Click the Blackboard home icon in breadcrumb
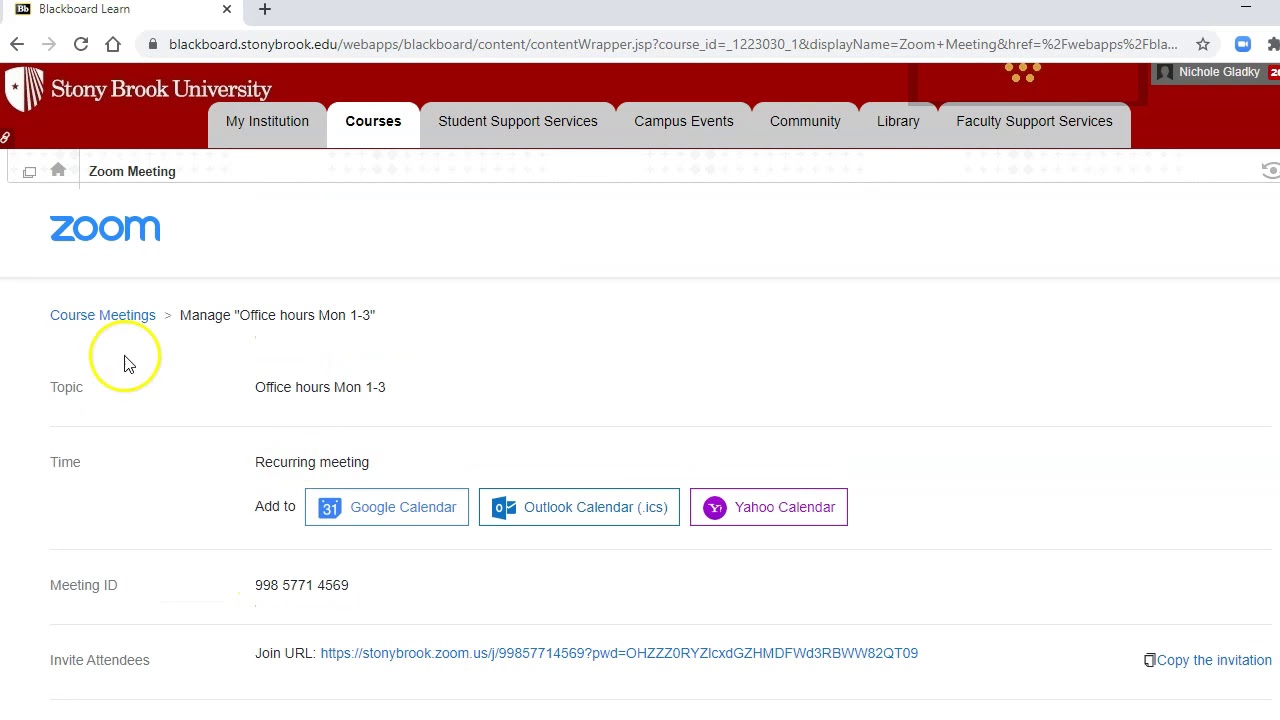This screenshot has height=720, width=1280. click(58, 171)
